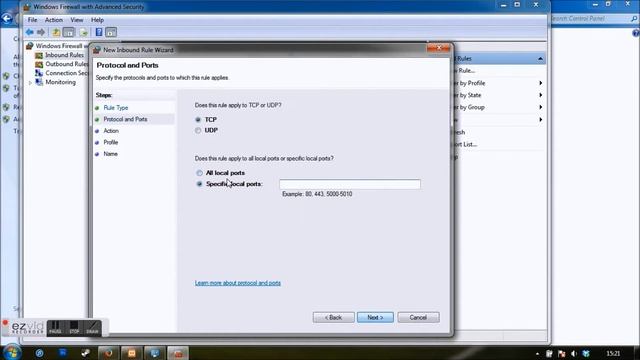Click the Monitoring node icon
Viewport: 640px width, 360px height.
[x=39, y=82]
